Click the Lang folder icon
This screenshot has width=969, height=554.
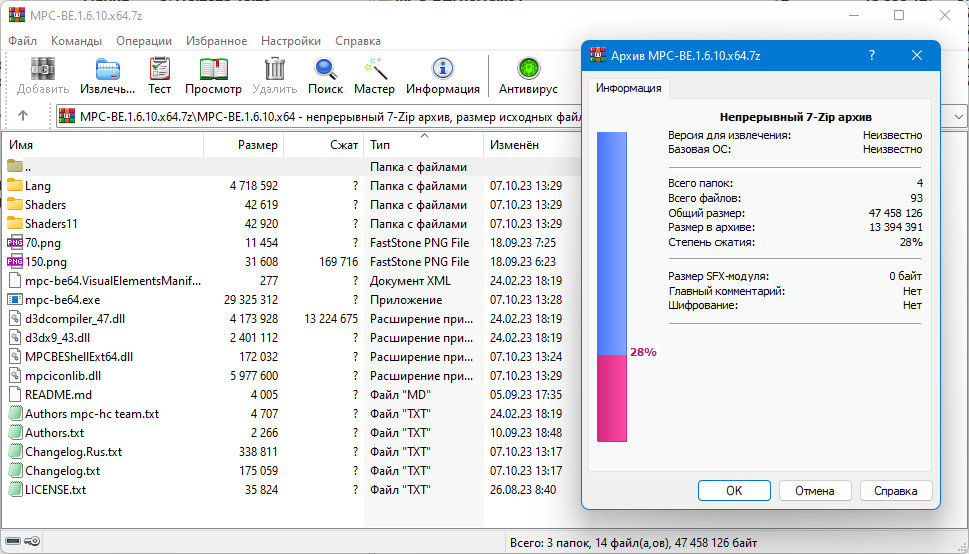coord(15,185)
